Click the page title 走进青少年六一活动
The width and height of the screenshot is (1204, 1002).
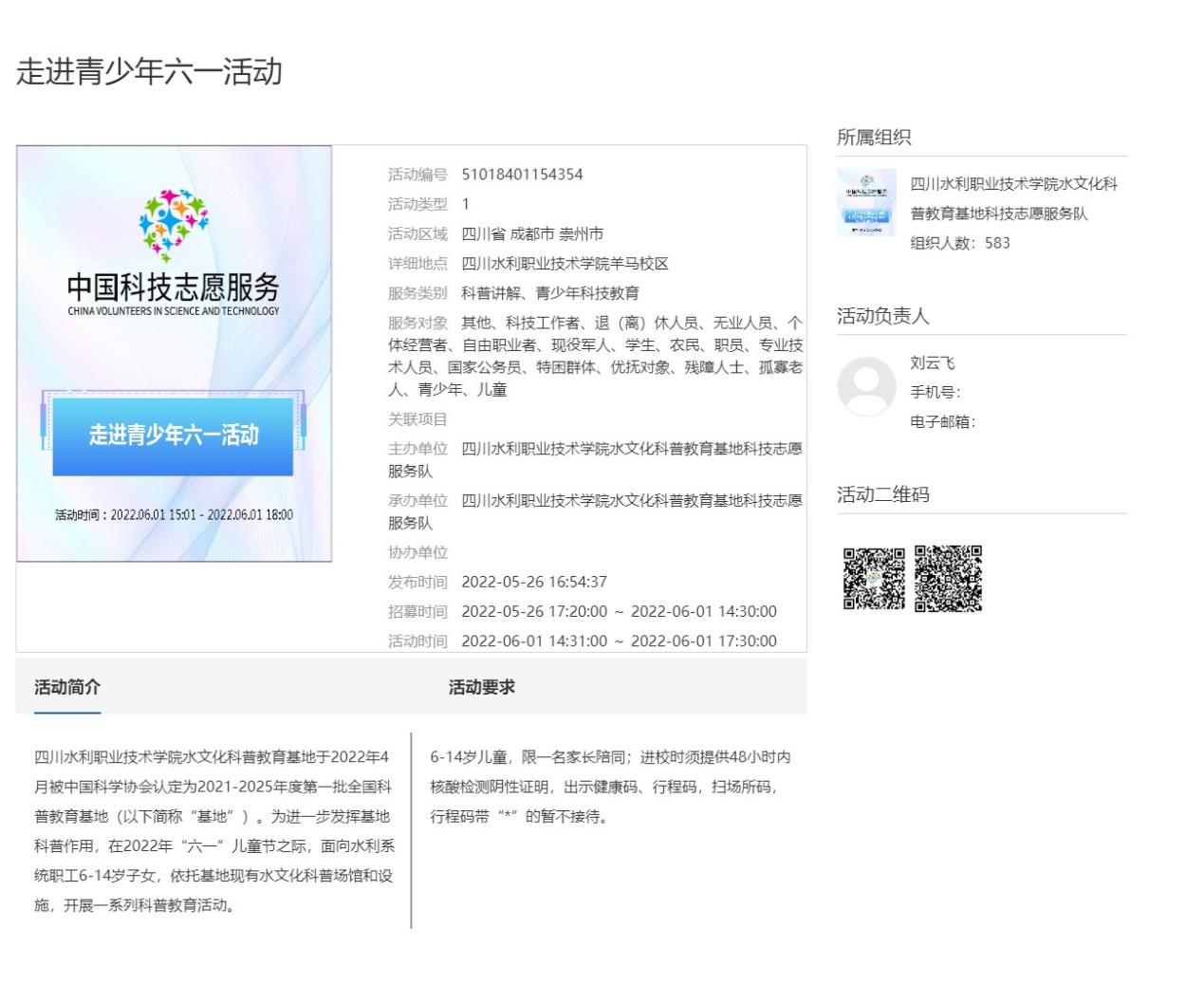(149, 72)
